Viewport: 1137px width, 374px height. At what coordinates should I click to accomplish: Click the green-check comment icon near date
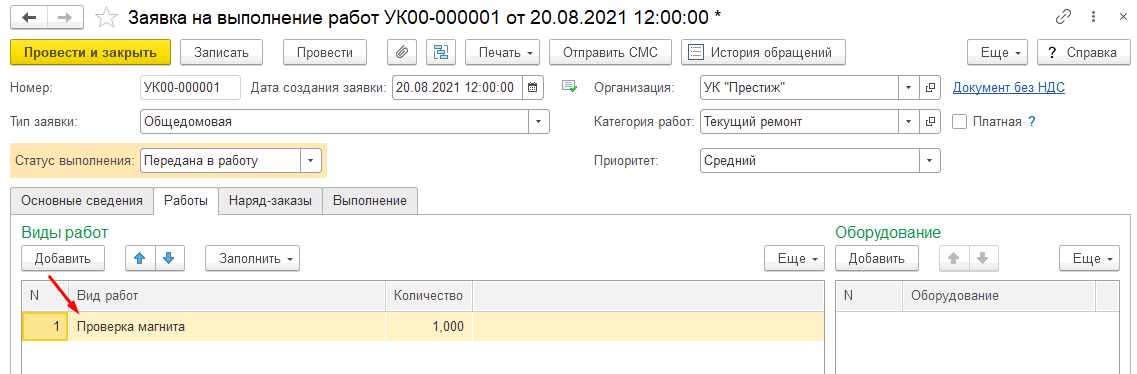[569, 88]
